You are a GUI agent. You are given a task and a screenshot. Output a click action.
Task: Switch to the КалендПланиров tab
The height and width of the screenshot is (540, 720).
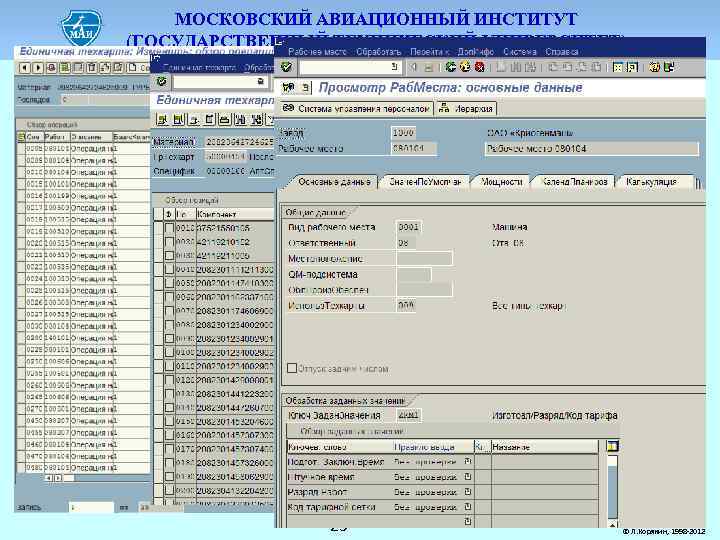574,182
